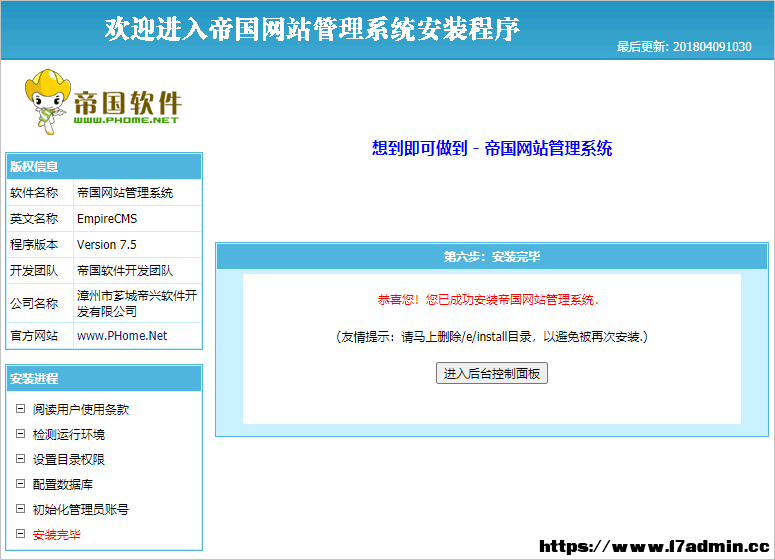Select the 阅读用户使用条款 step text

(81, 409)
